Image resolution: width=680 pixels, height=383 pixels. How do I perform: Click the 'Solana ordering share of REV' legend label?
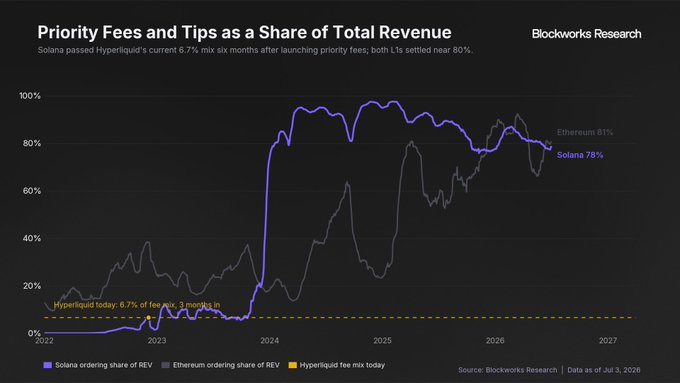[x=104, y=365]
